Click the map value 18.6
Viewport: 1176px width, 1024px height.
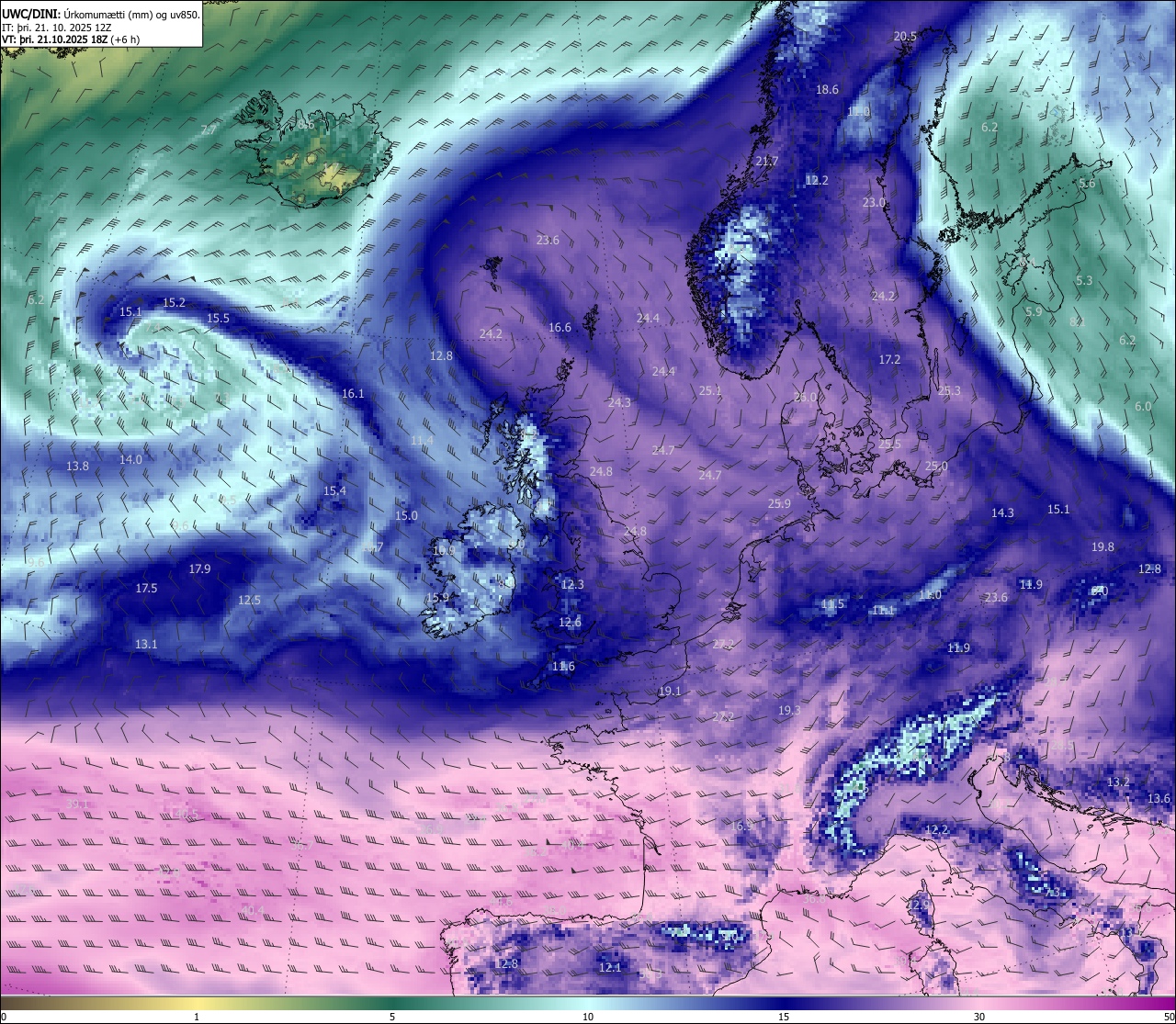coord(827,90)
